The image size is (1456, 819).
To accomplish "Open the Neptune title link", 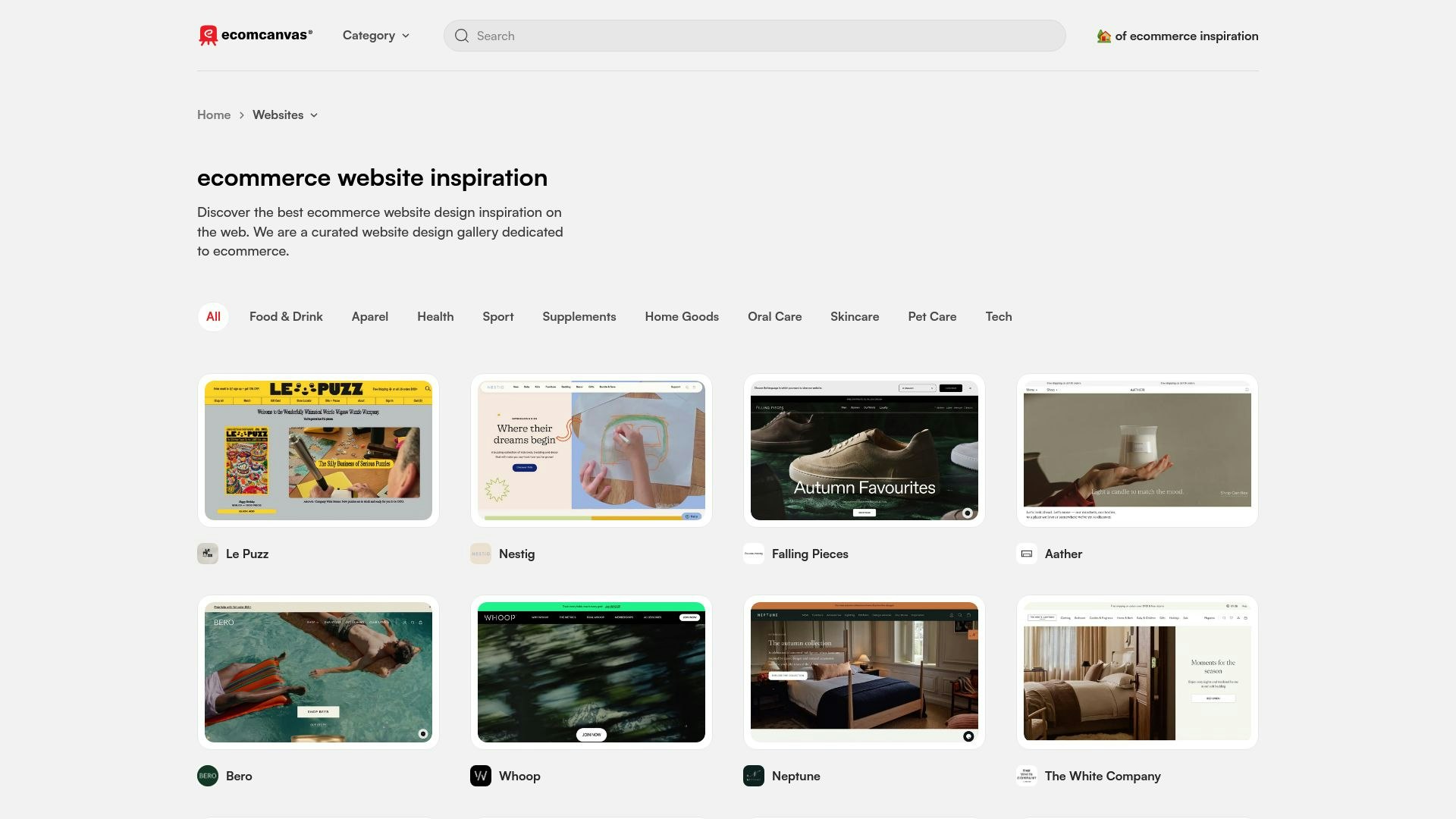I will click(796, 776).
